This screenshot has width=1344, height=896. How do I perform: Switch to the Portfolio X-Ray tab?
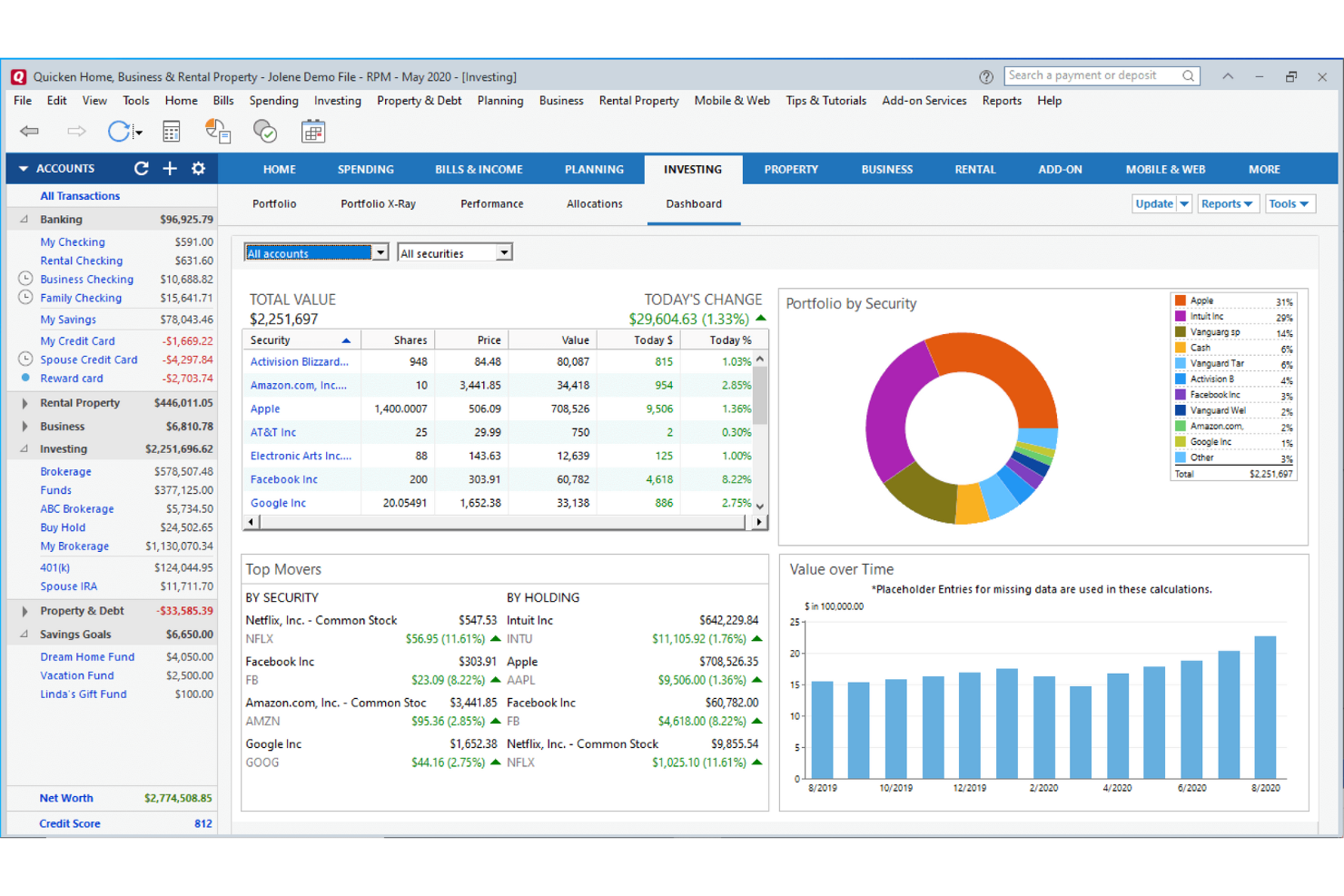tap(378, 203)
